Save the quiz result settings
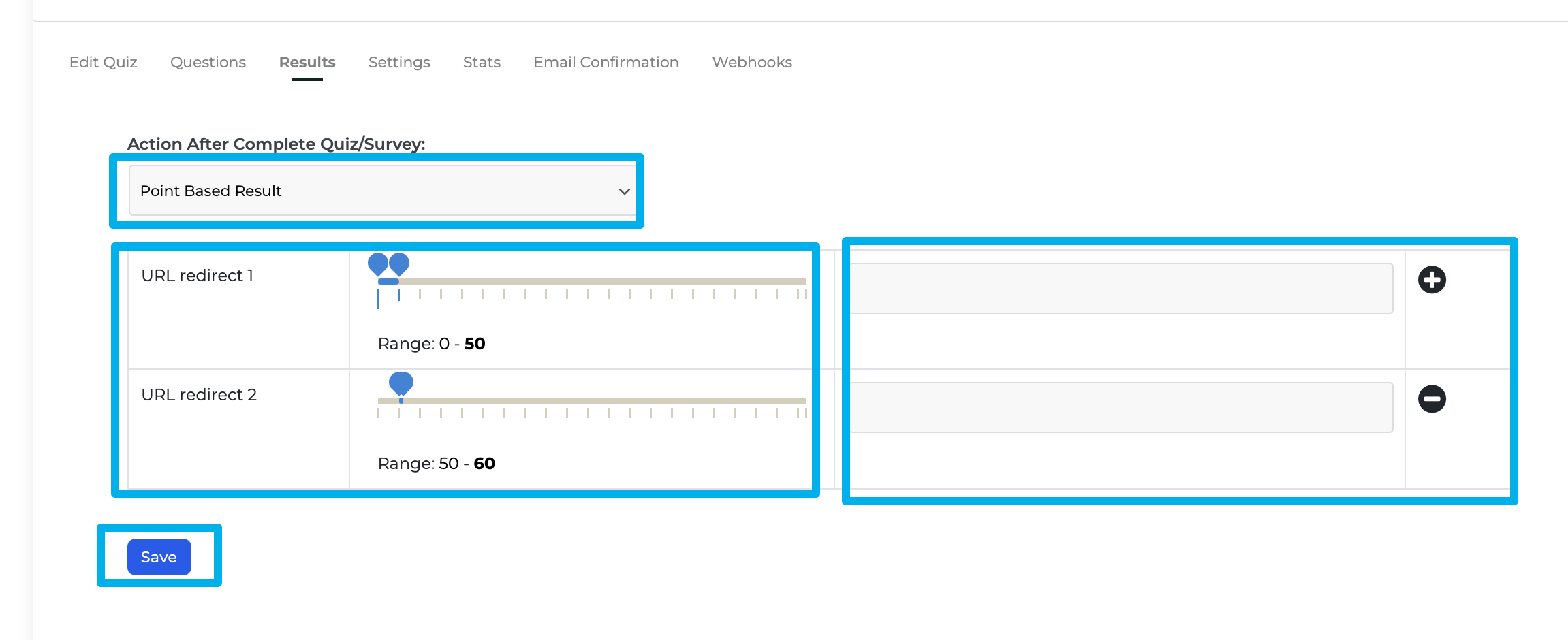The image size is (1568, 640). [x=159, y=556]
